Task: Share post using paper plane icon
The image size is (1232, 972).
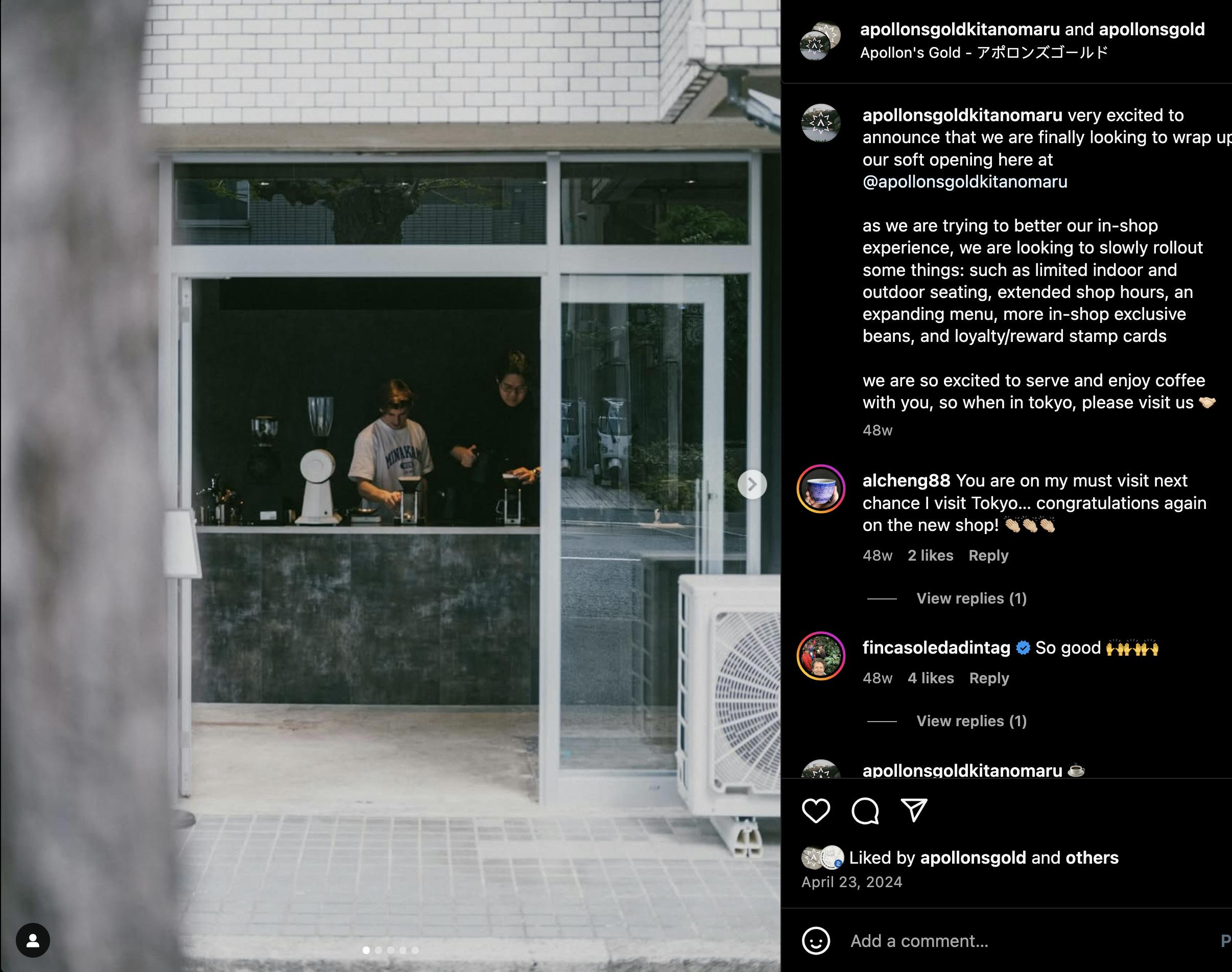Action: (x=914, y=810)
